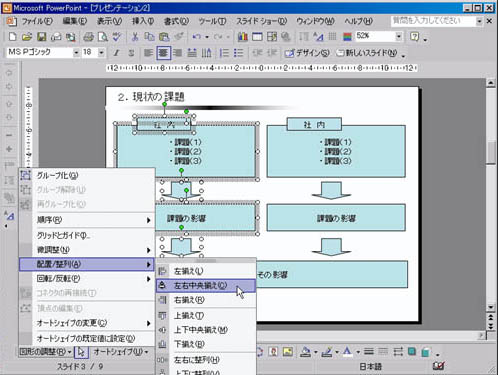Image resolution: width=498 pixels, height=375 pixels.
Task: Click the Line Color pen icon
Action: tap(327, 352)
